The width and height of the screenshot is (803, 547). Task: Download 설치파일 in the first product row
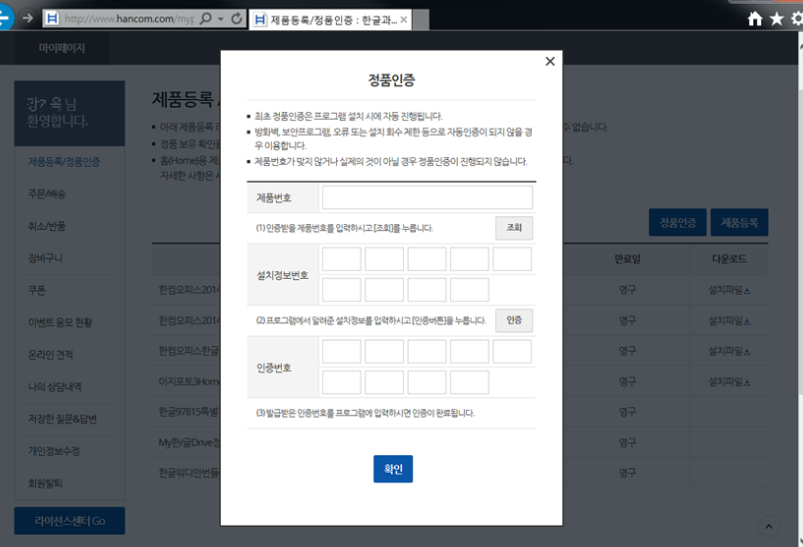pyautogui.click(x=729, y=290)
